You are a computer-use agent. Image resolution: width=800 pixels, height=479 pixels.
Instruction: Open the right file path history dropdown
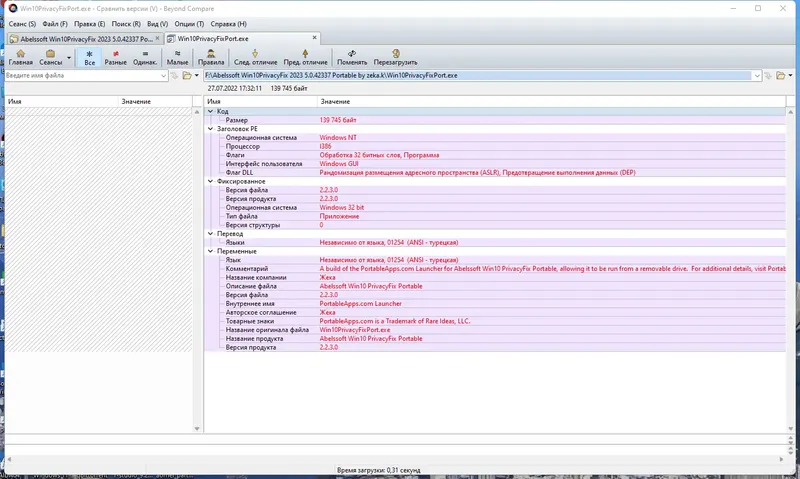[757, 75]
